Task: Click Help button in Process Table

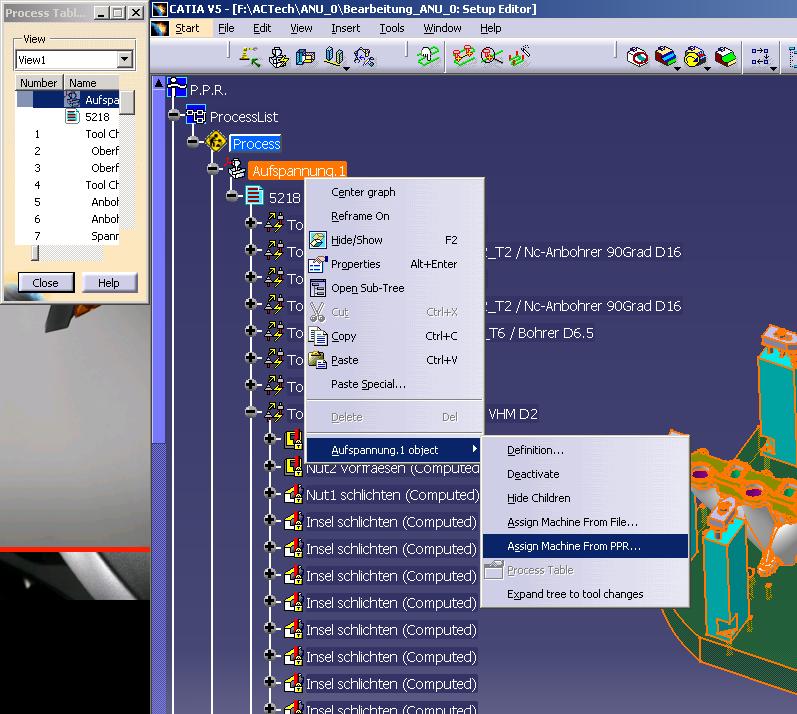Action: [109, 283]
